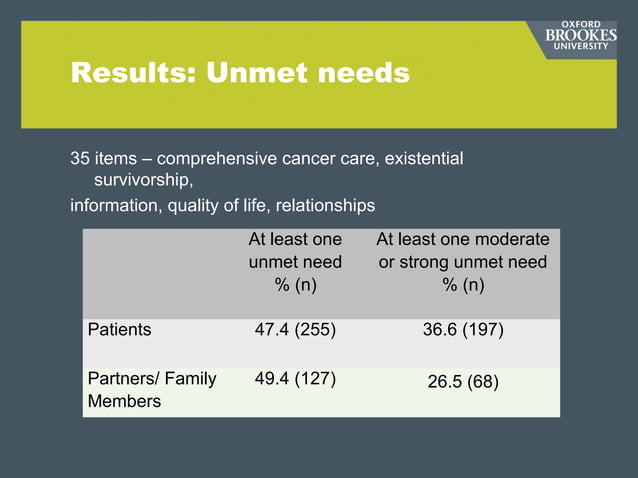This screenshot has height=478, width=638.
Task: Click the 'Results: Unmet needs' title
Action: [x=240, y=73]
